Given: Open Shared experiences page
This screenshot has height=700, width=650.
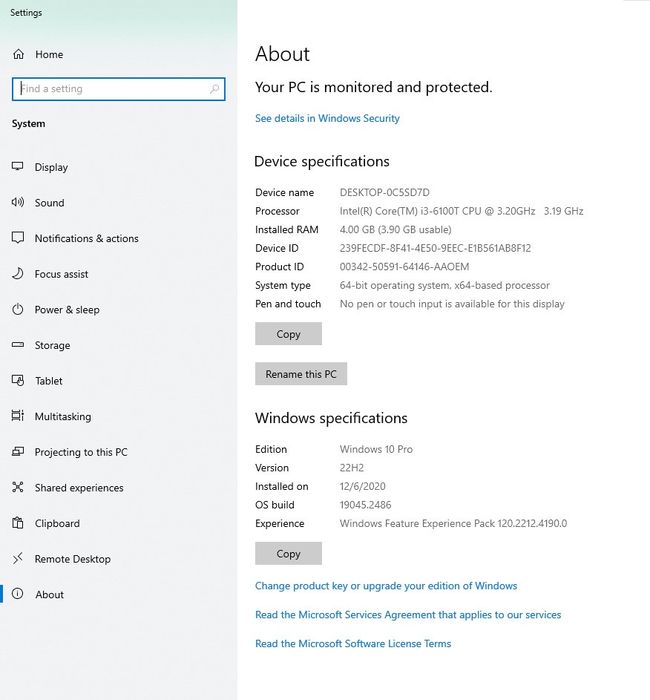Looking at the screenshot, I should [79, 488].
